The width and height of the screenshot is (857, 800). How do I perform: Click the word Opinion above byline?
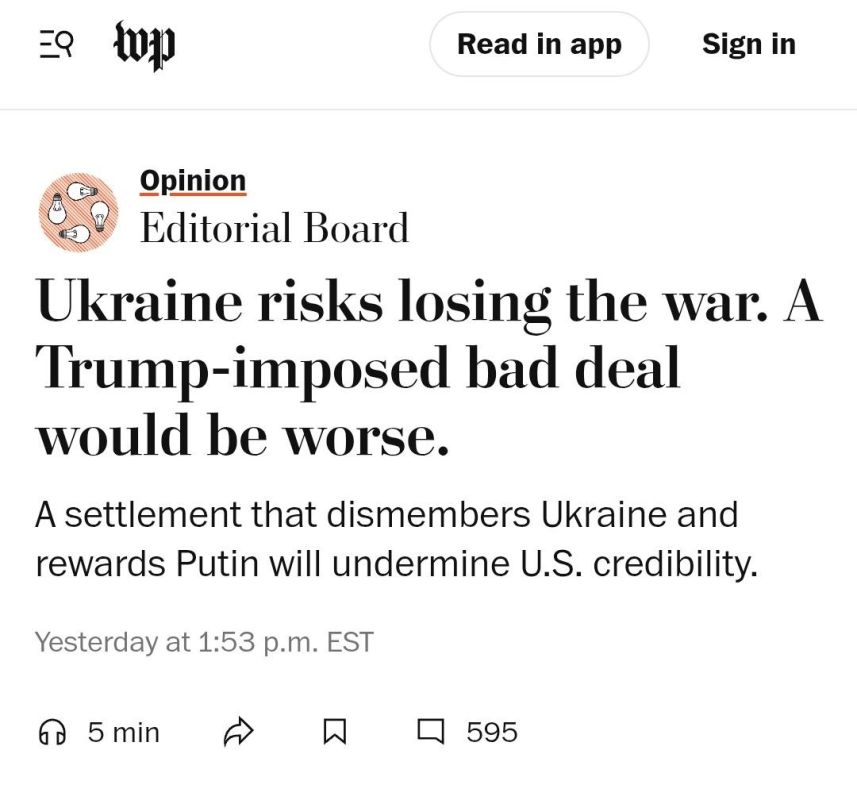[x=193, y=181]
